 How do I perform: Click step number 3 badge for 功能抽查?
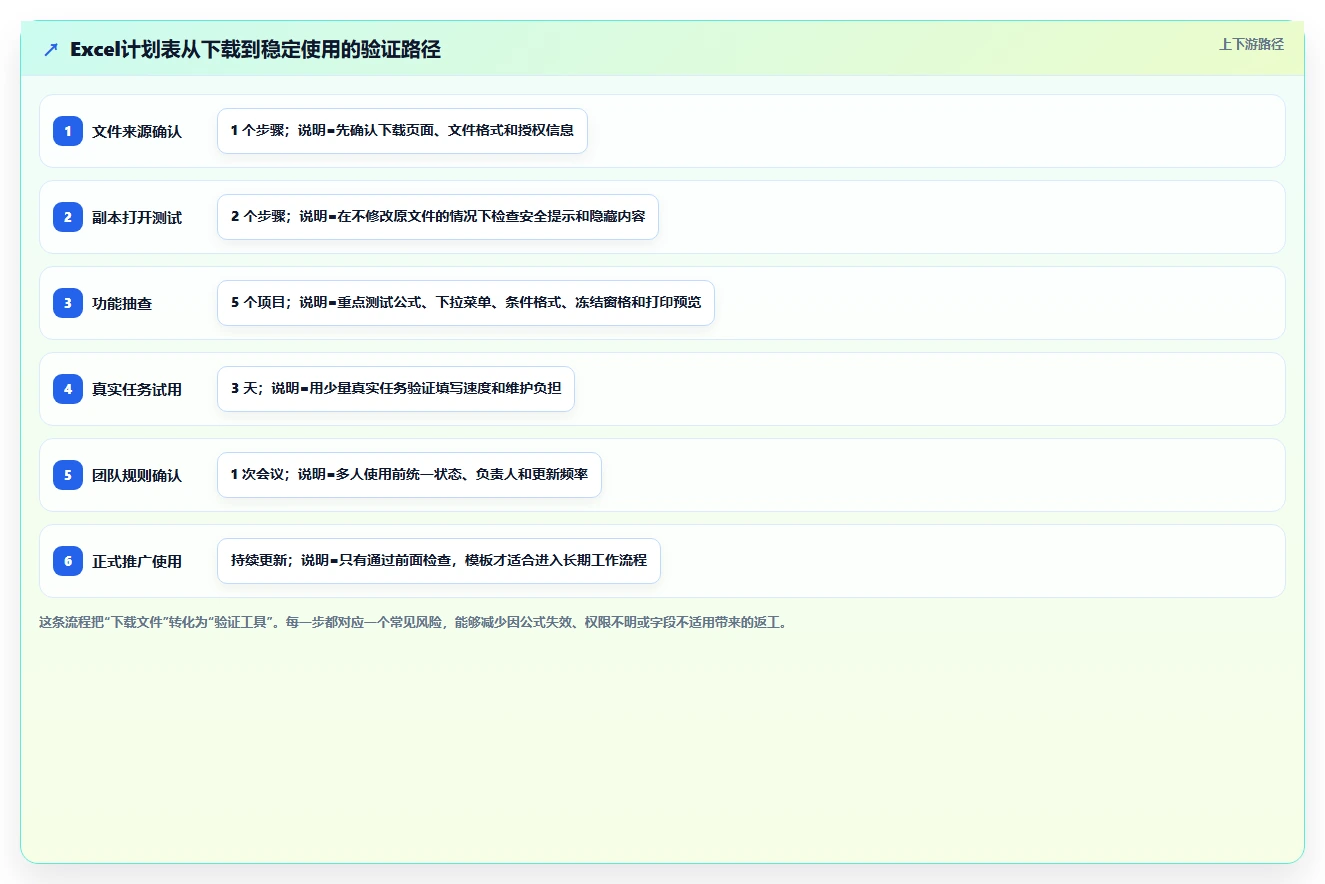click(x=68, y=302)
